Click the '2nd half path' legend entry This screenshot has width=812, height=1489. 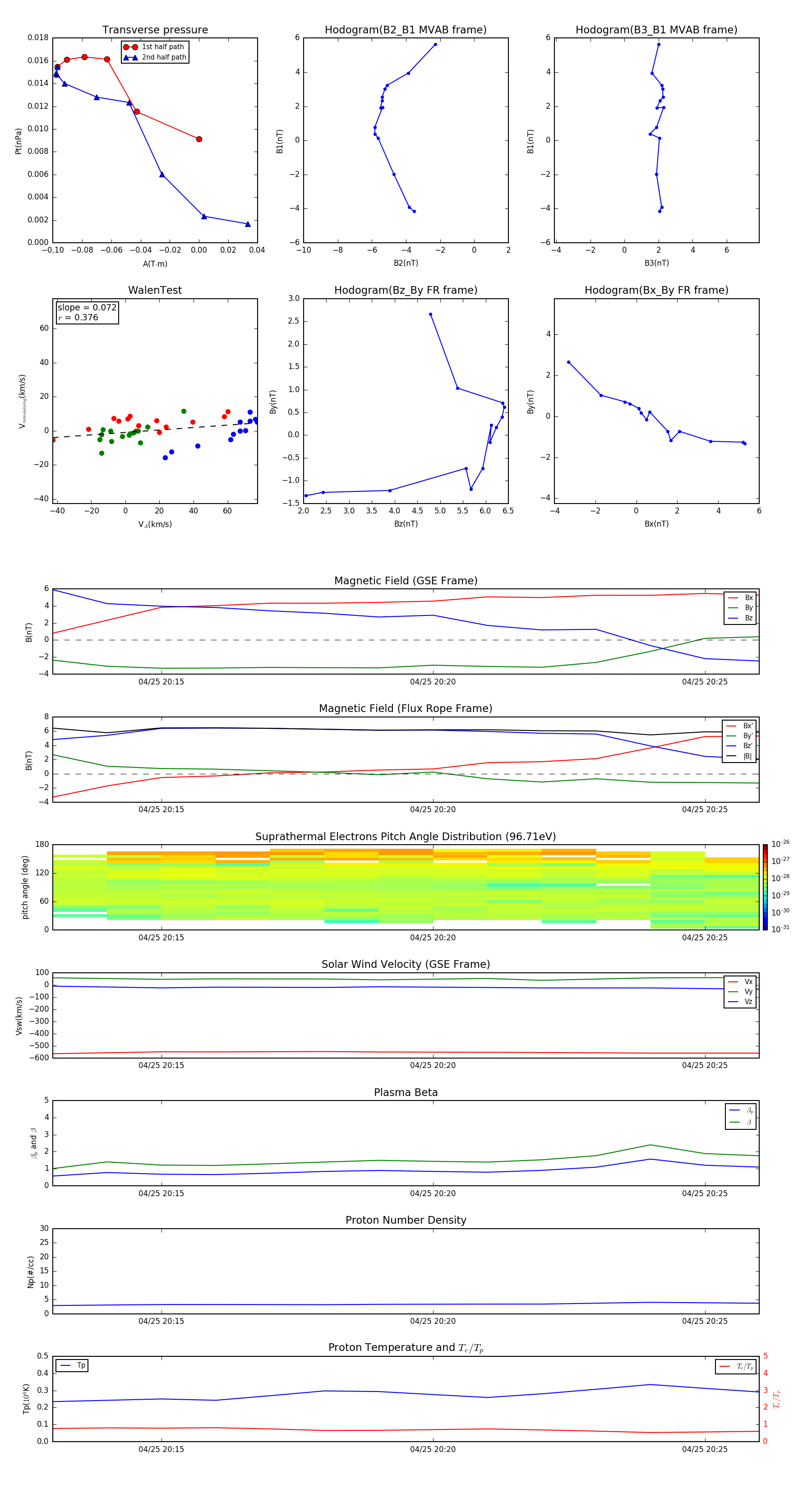coord(154,57)
